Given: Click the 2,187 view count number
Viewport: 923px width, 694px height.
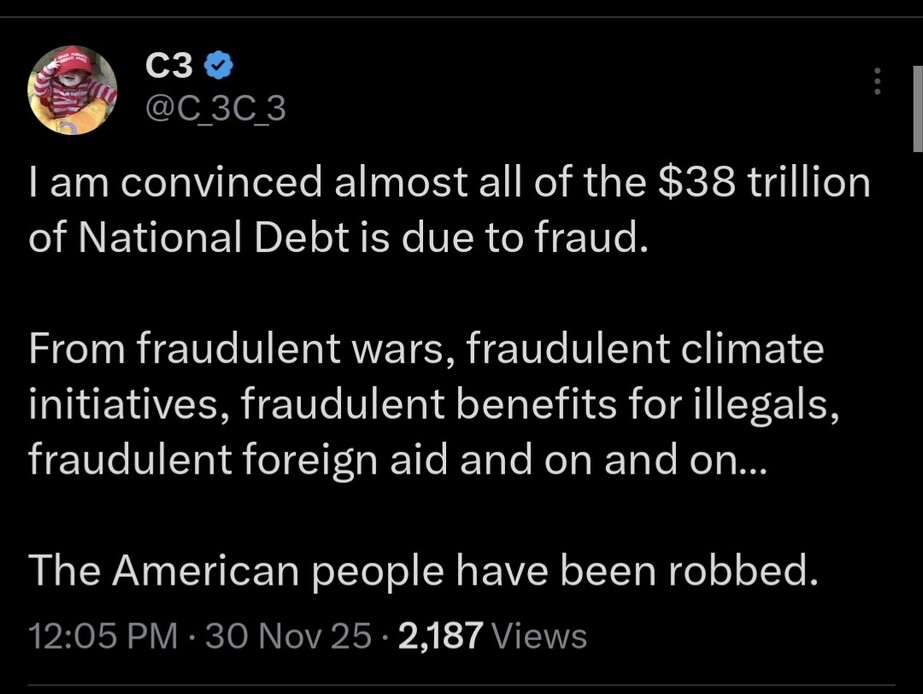Looking at the screenshot, I should point(441,635).
